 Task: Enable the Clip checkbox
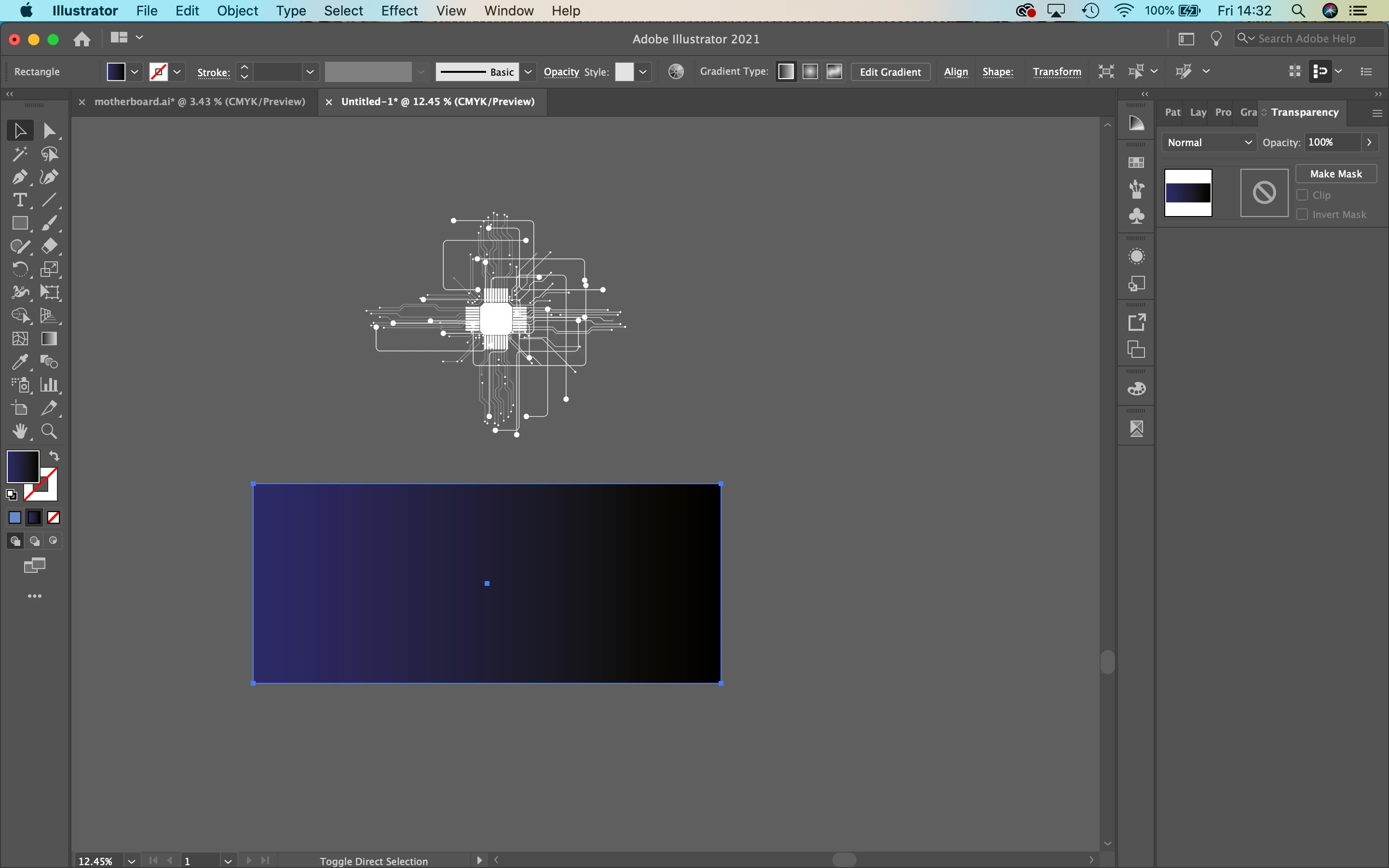point(1302,195)
